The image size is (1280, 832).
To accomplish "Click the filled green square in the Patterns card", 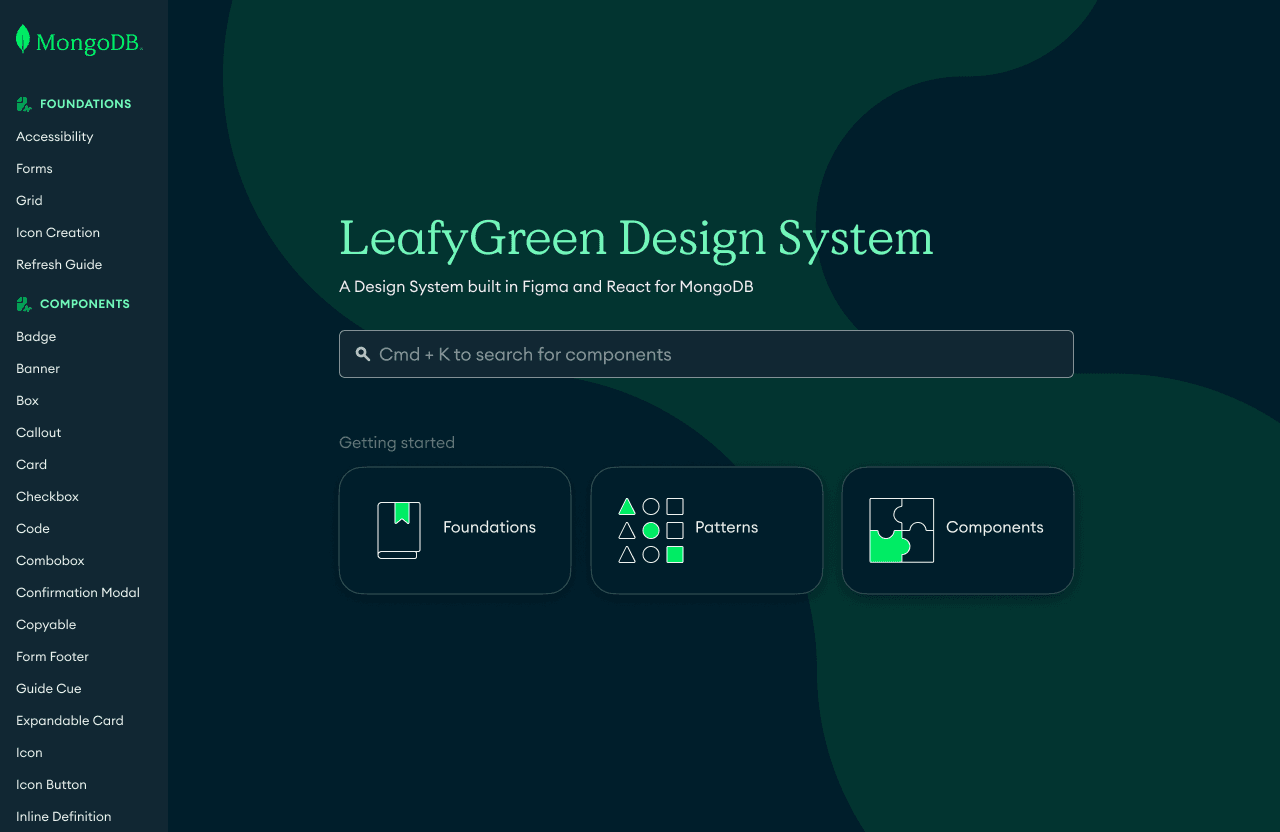I will (675, 554).
